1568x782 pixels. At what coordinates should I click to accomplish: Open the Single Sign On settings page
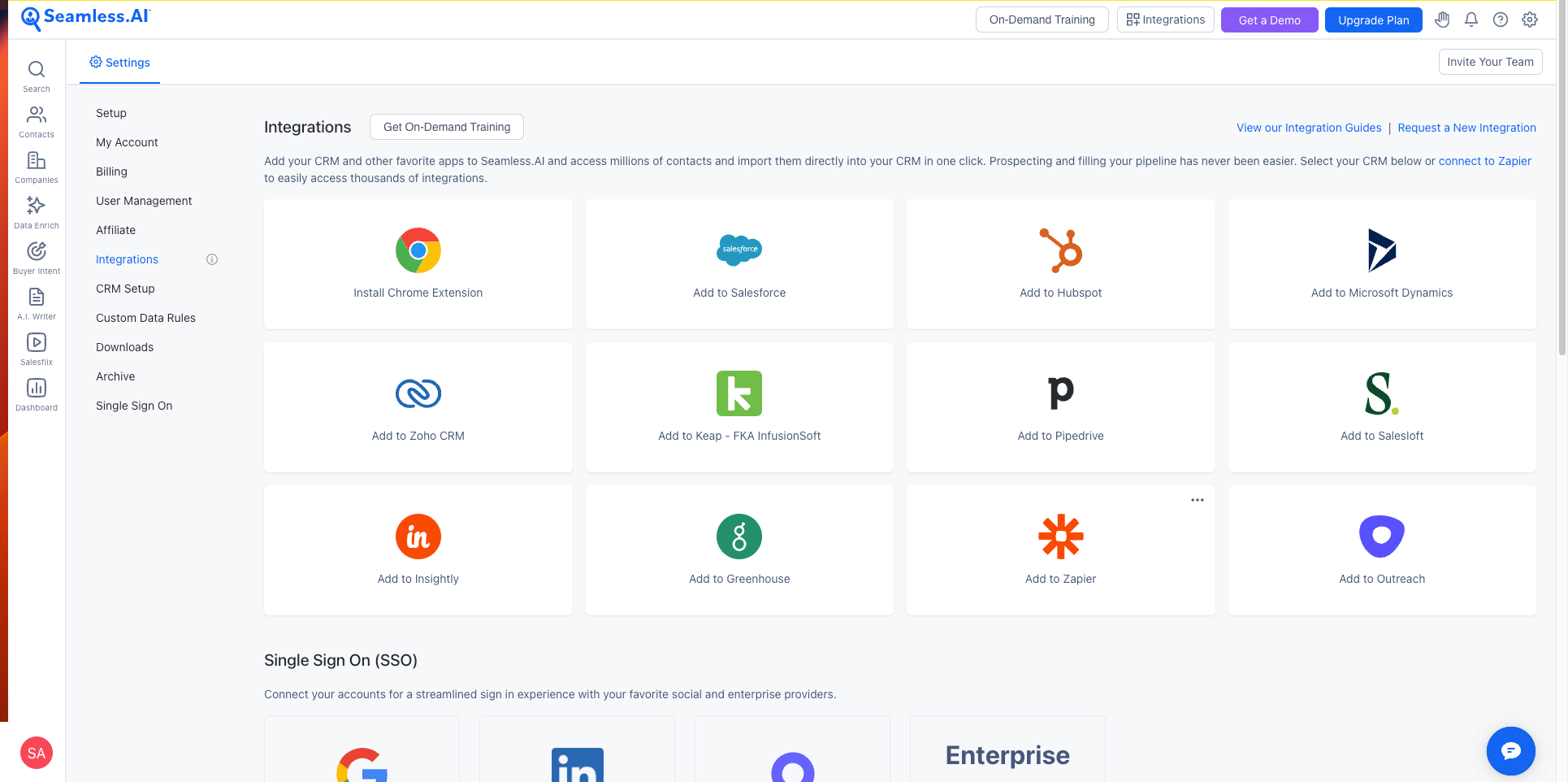coord(134,405)
